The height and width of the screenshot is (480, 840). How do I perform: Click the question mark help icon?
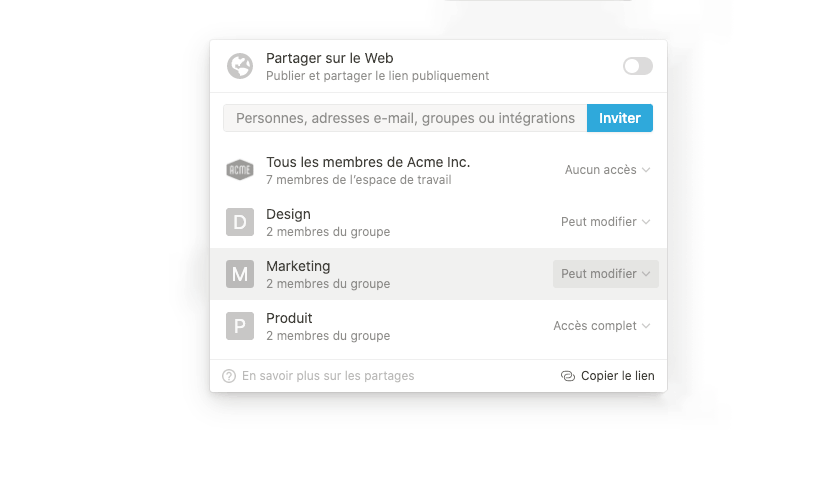pyautogui.click(x=229, y=376)
